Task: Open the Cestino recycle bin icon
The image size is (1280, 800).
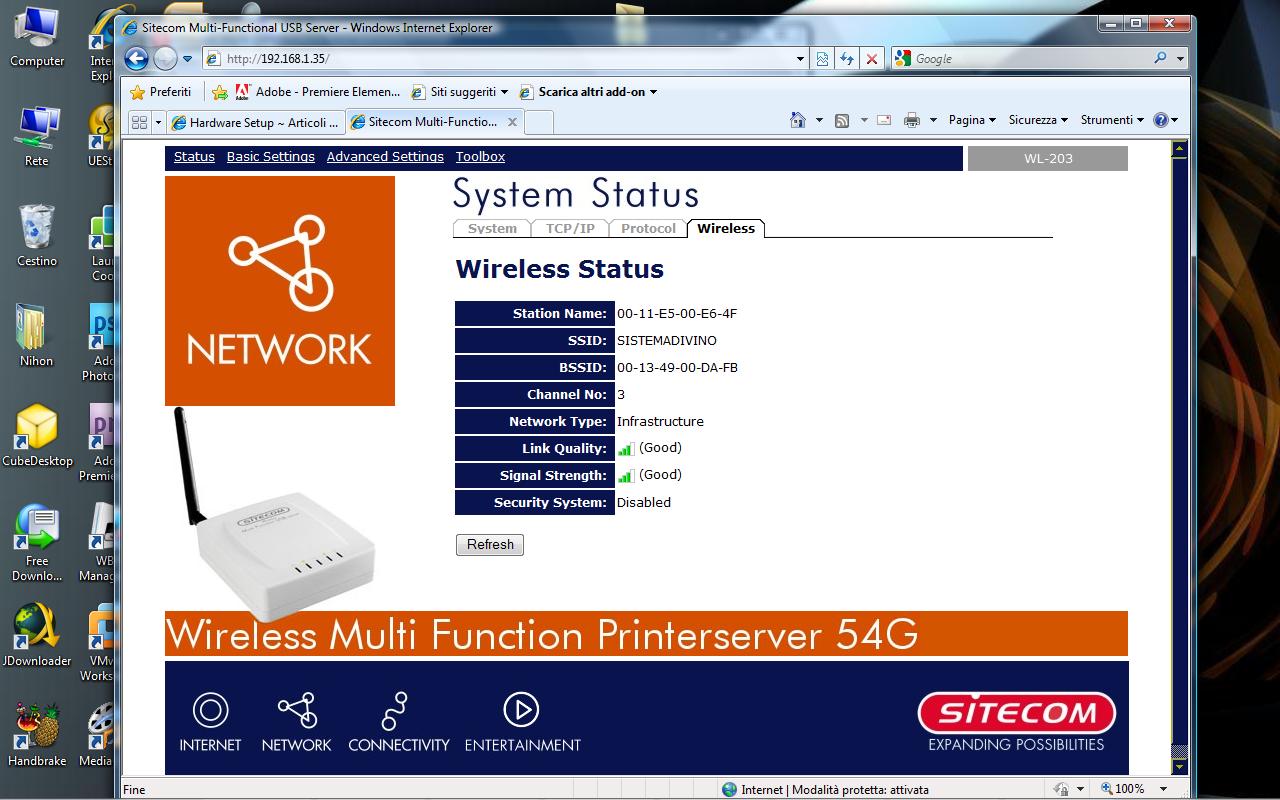Action: [37, 236]
